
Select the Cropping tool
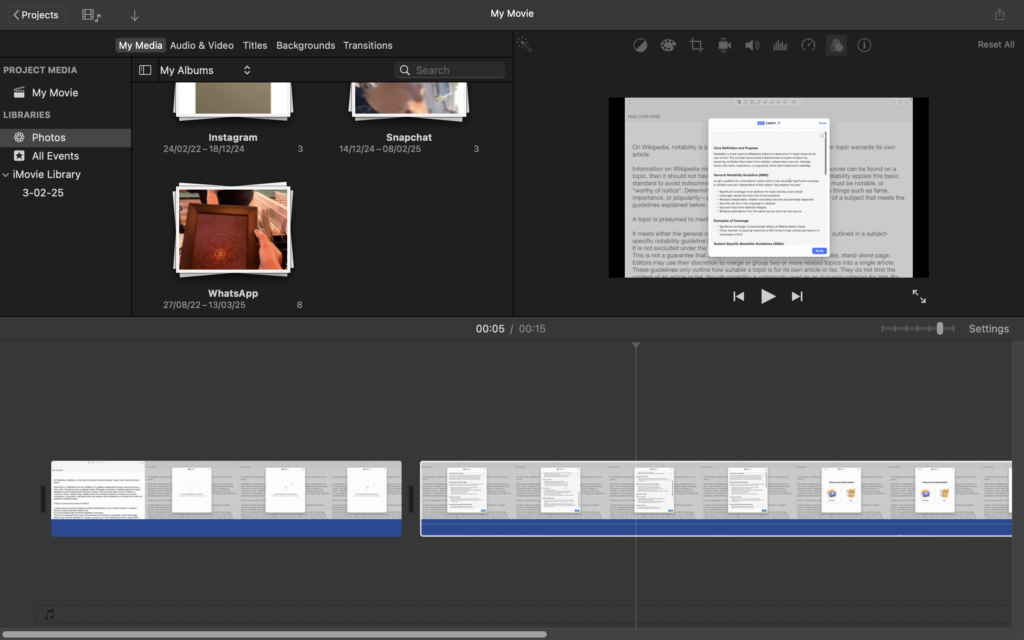(x=697, y=45)
